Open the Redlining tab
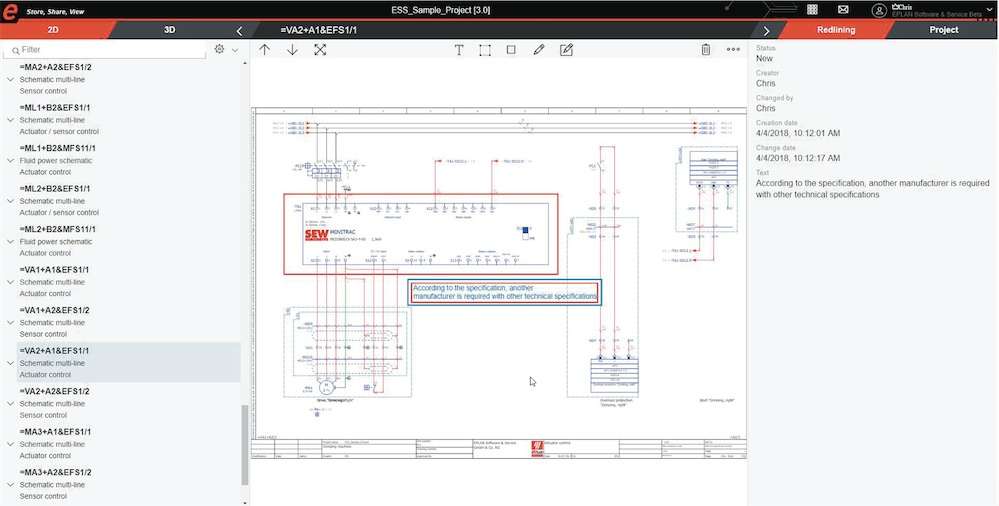This screenshot has height=506, width=999. tap(833, 30)
